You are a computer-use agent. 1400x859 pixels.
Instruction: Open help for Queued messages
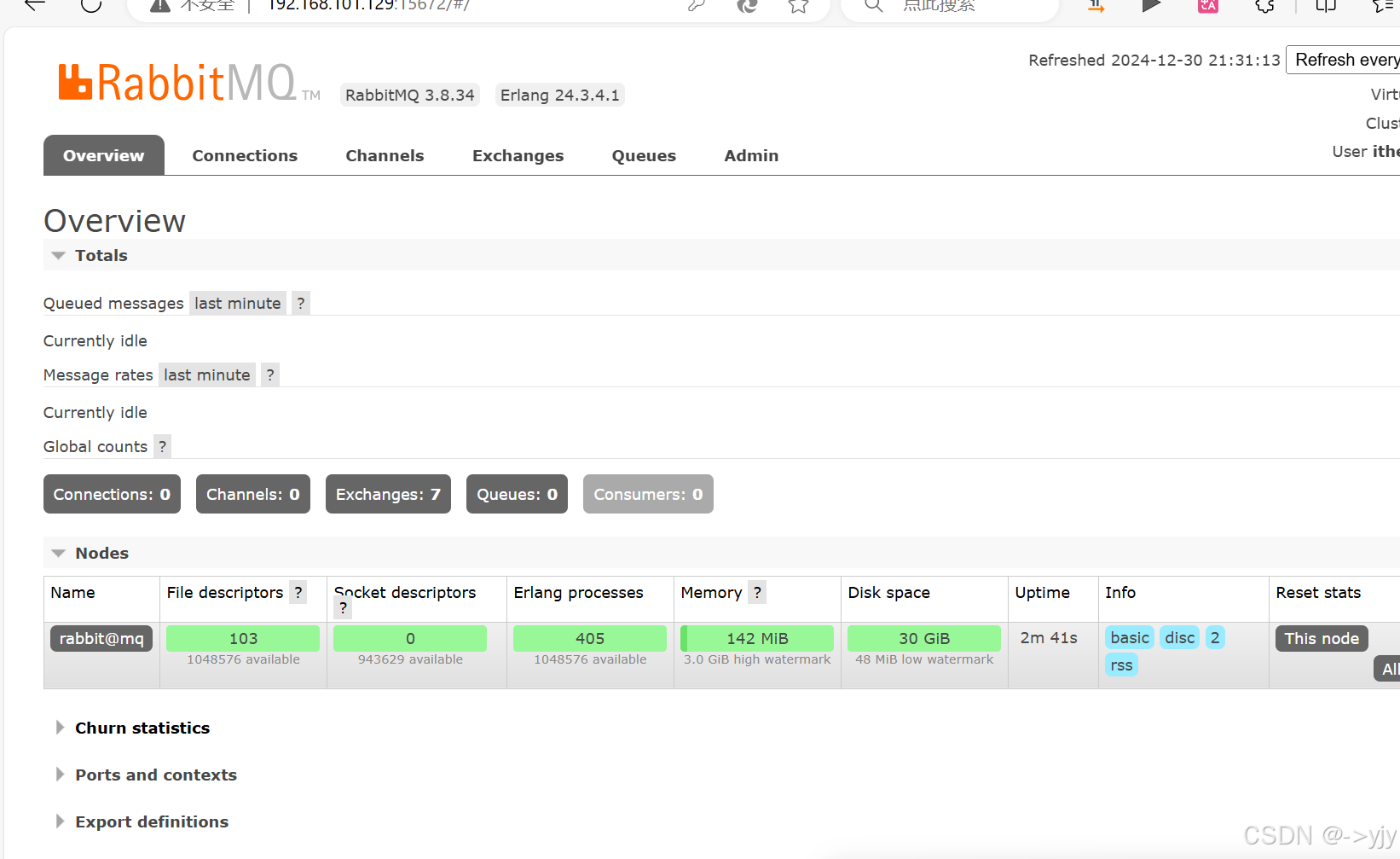click(x=301, y=303)
